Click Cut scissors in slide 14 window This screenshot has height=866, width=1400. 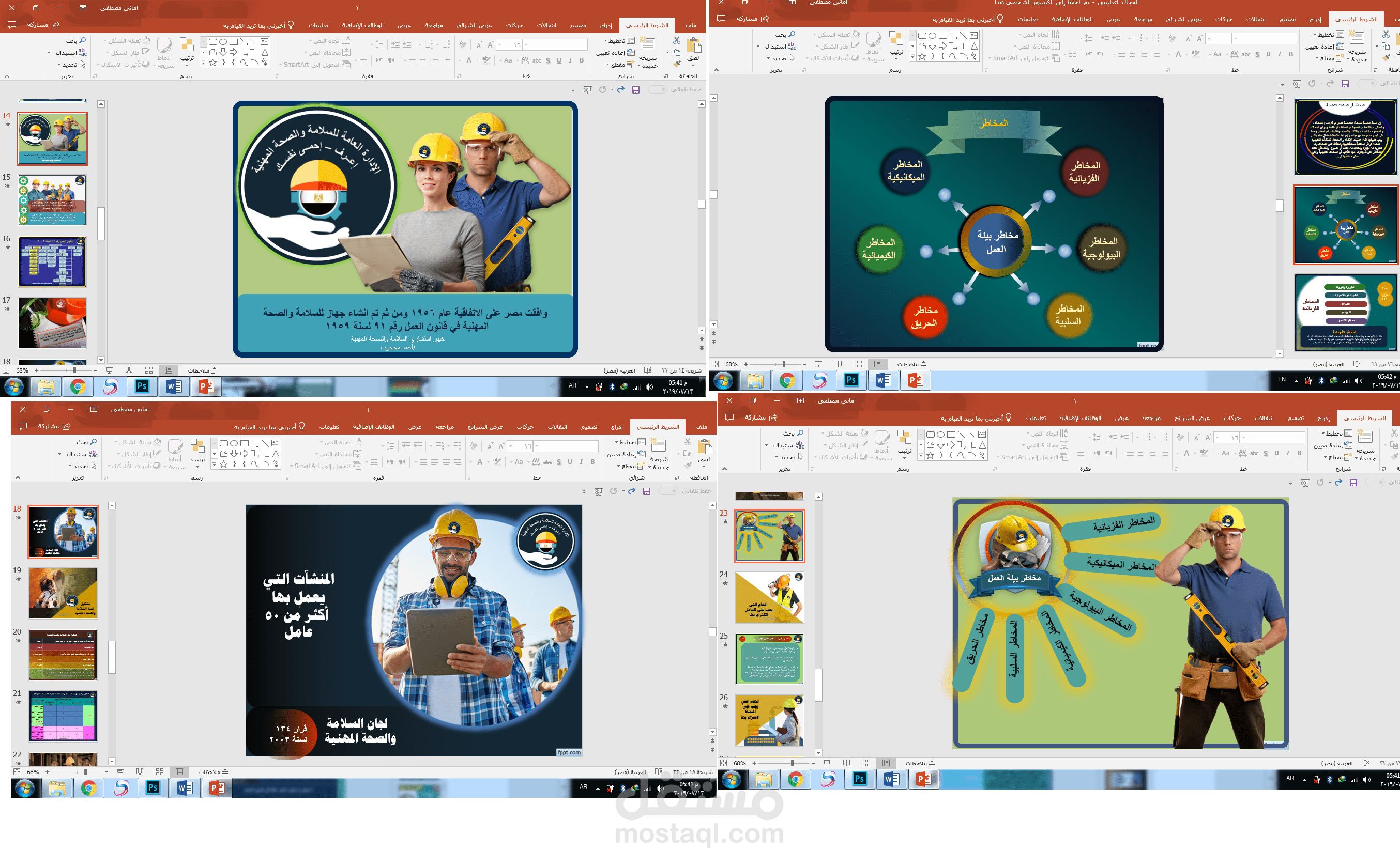(x=677, y=41)
